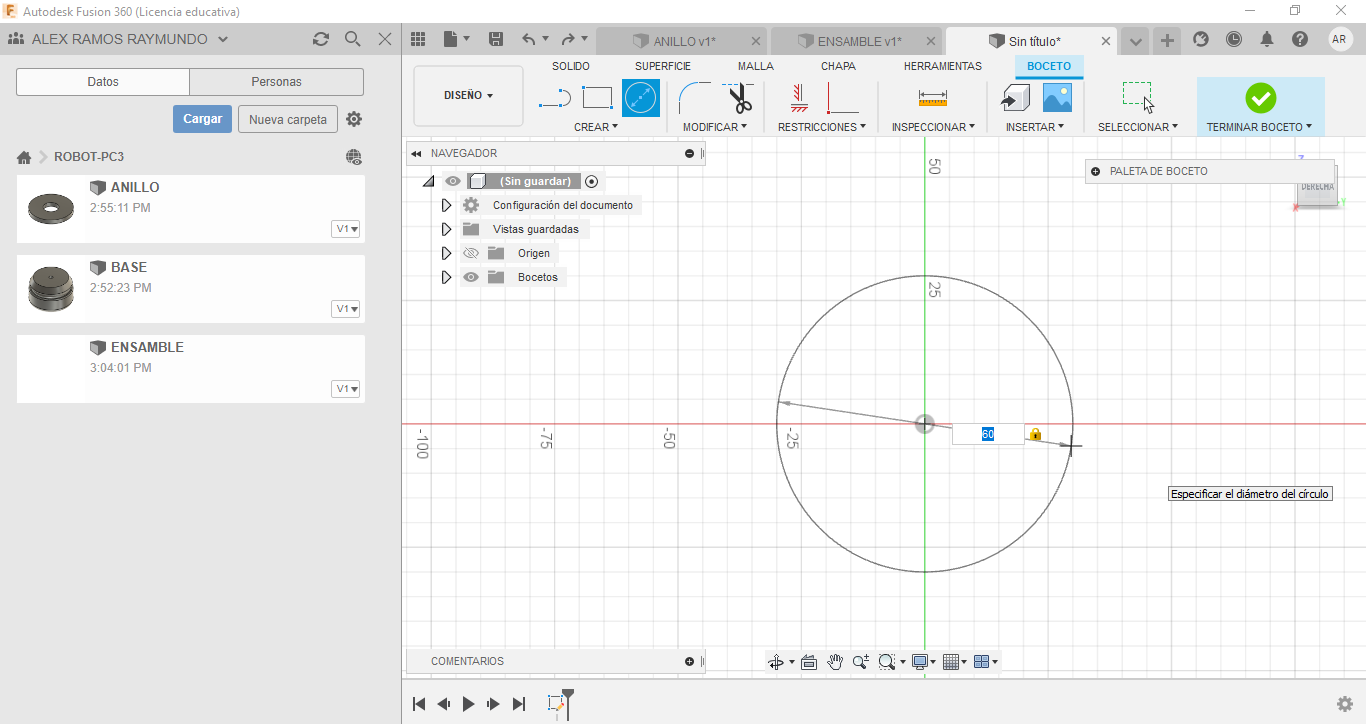Switch to the SUPERFICIE ribbon tab

(x=662, y=66)
